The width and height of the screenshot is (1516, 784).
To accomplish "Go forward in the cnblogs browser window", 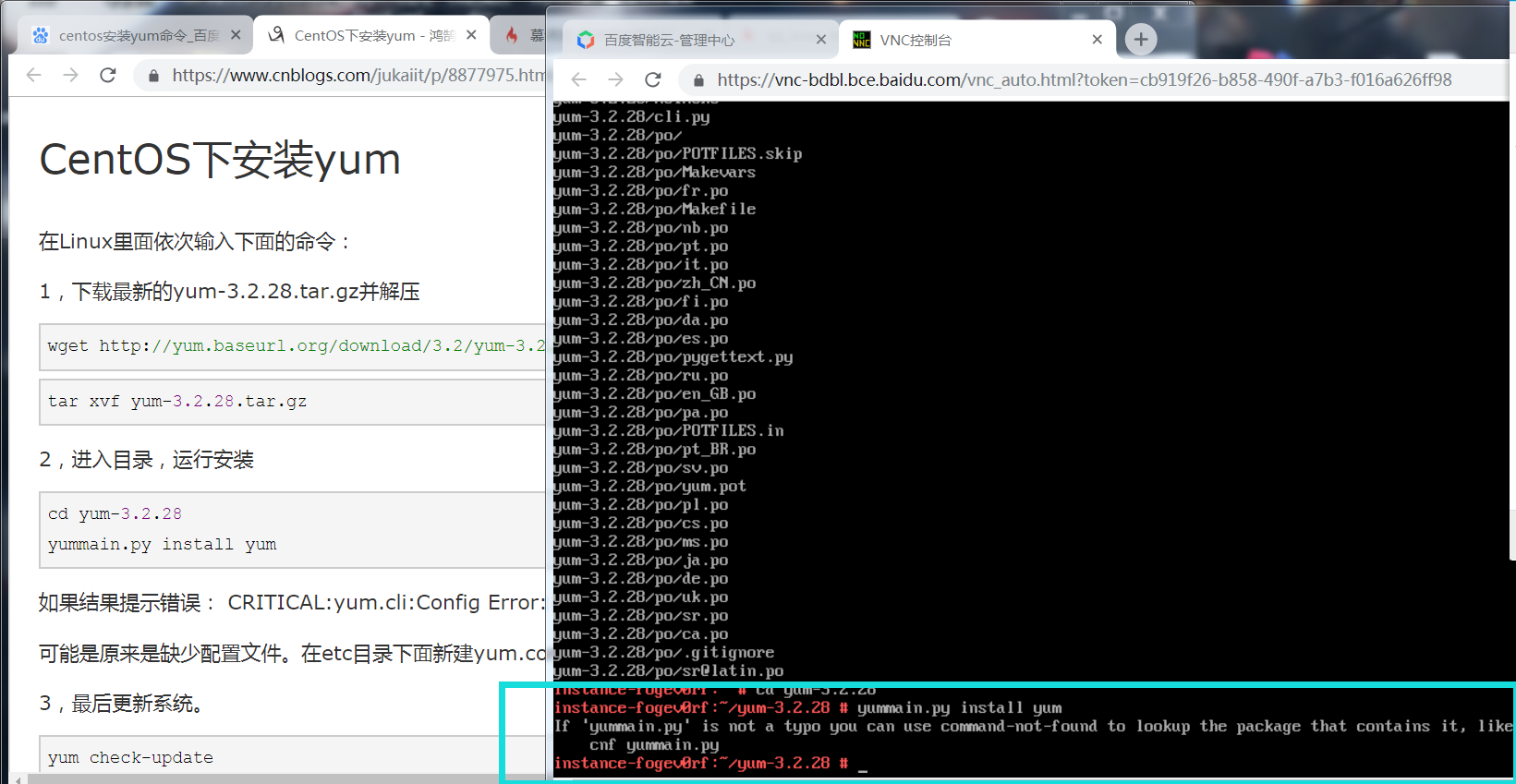I will [x=71, y=75].
